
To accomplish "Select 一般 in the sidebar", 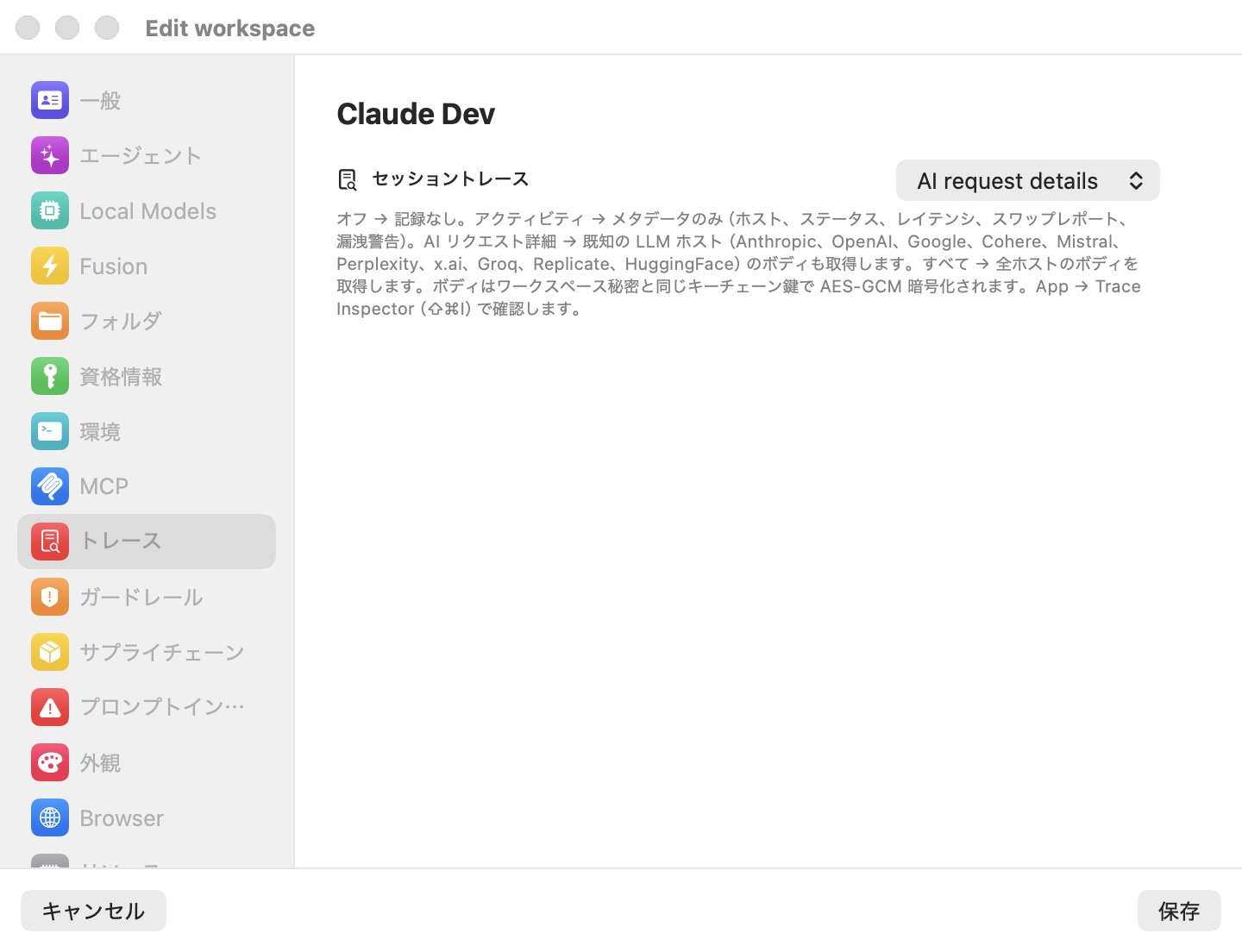I will (x=147, y=100).
